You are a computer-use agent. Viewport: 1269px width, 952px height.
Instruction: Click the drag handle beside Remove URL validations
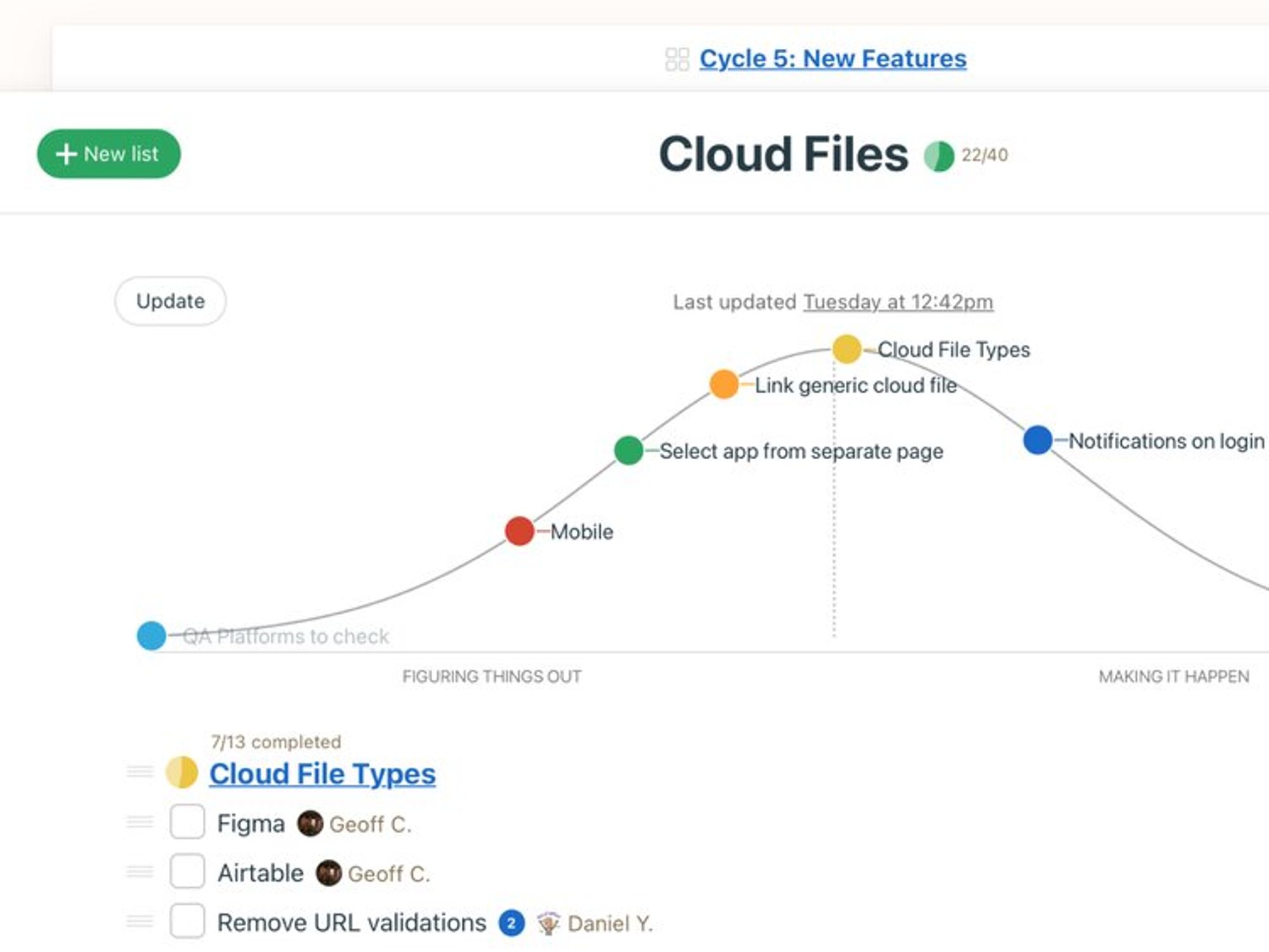coord(140,921)
